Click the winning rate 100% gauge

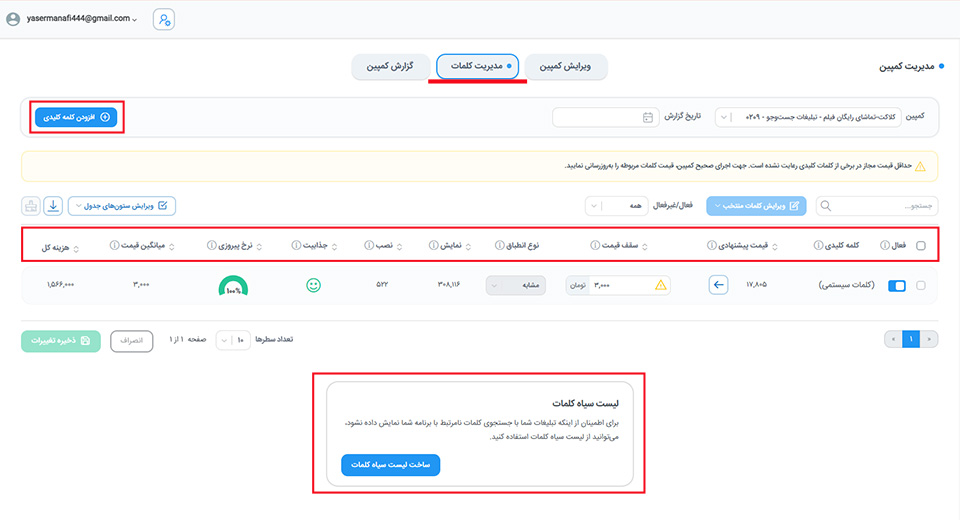(x=234, y=287)
